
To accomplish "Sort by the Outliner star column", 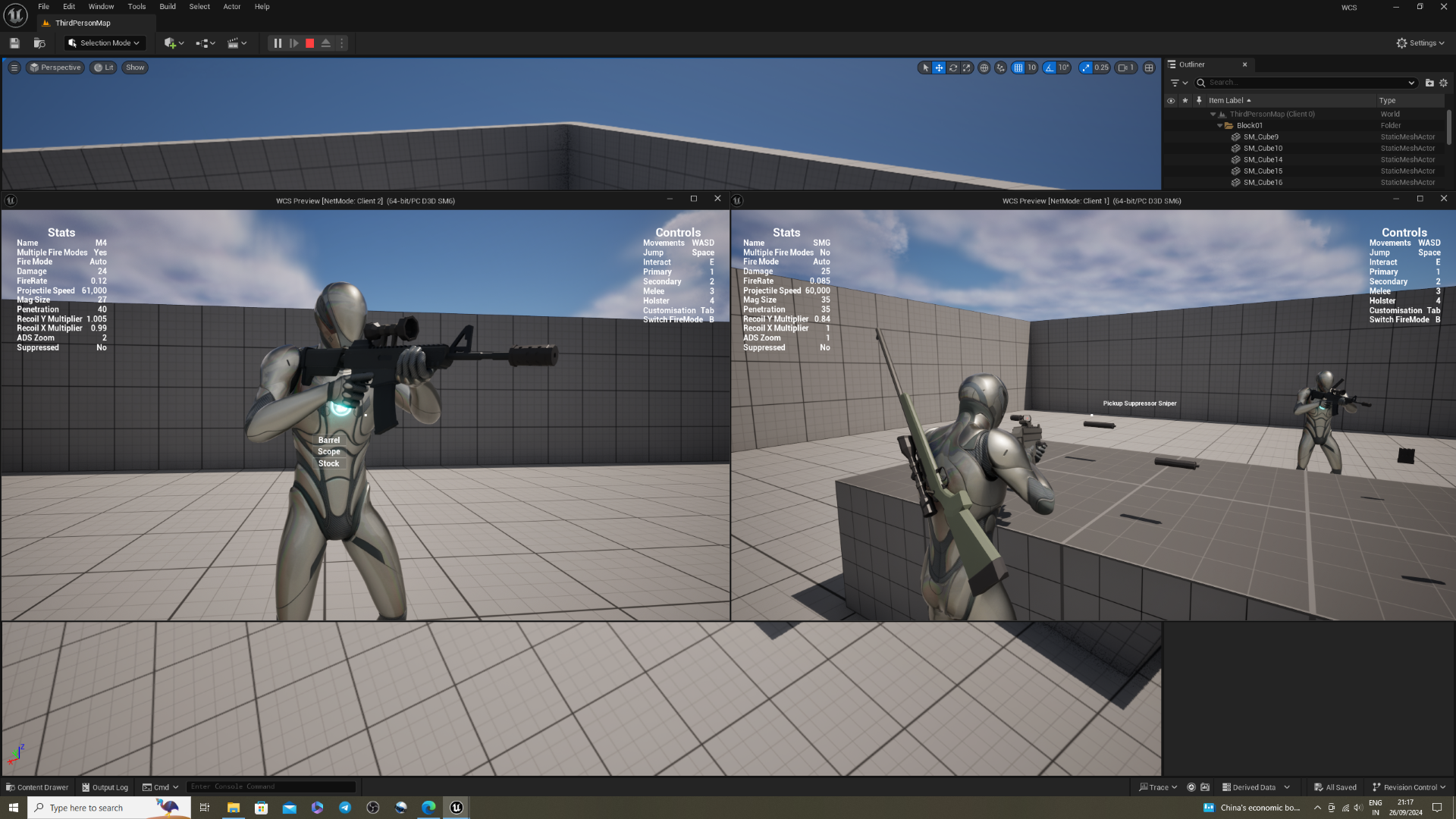I will coord(1185,101).
